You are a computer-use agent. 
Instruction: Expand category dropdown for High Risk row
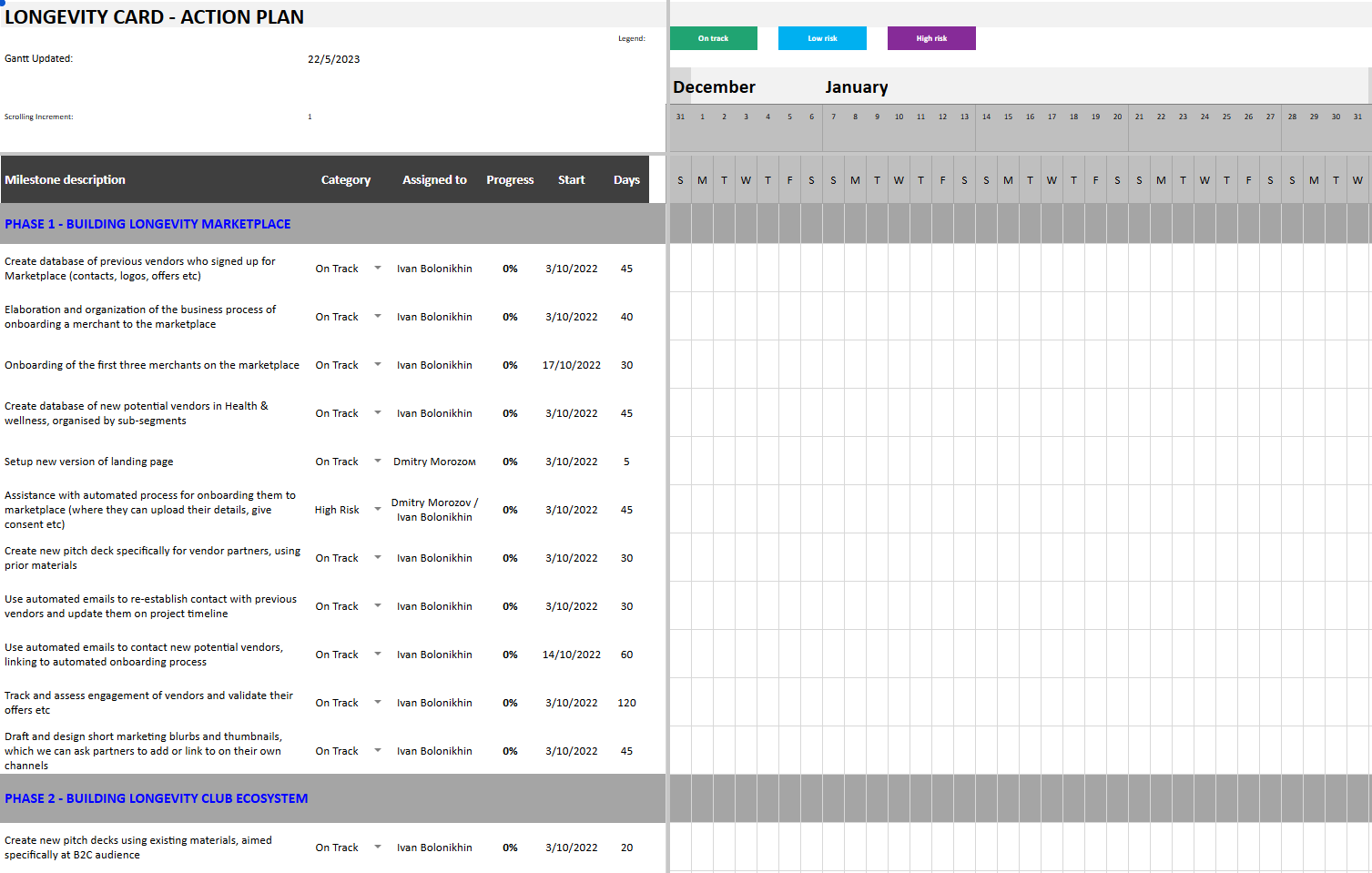click(378, 509)
